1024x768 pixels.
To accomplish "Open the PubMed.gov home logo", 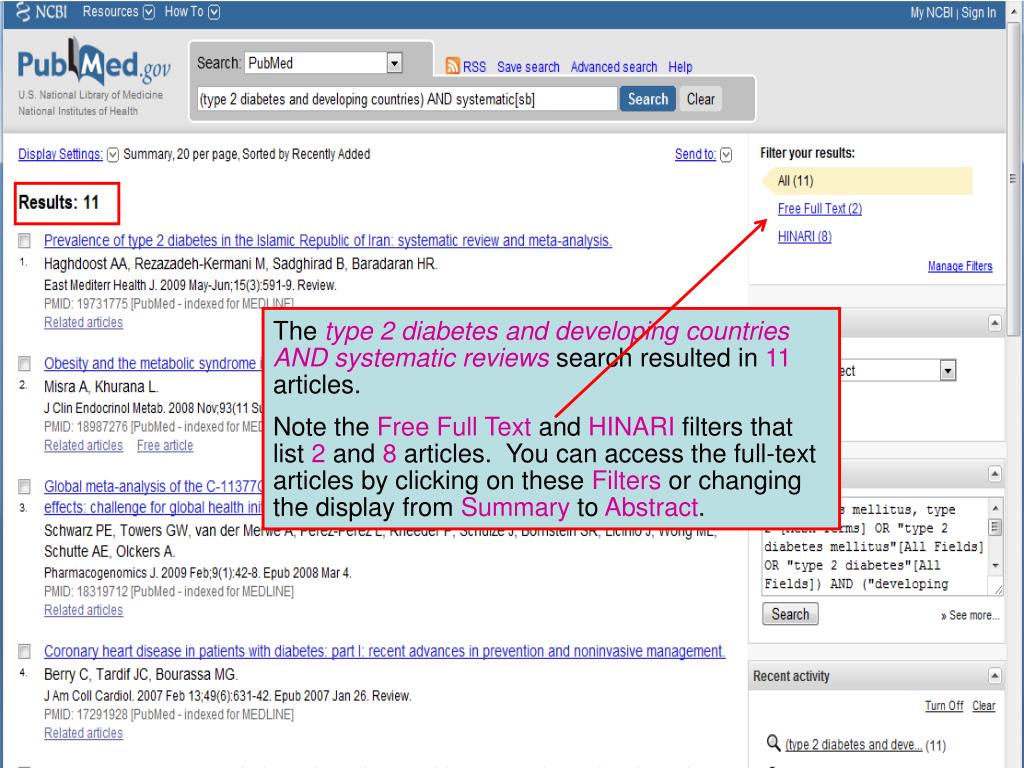I will click(x=94, y=63).
